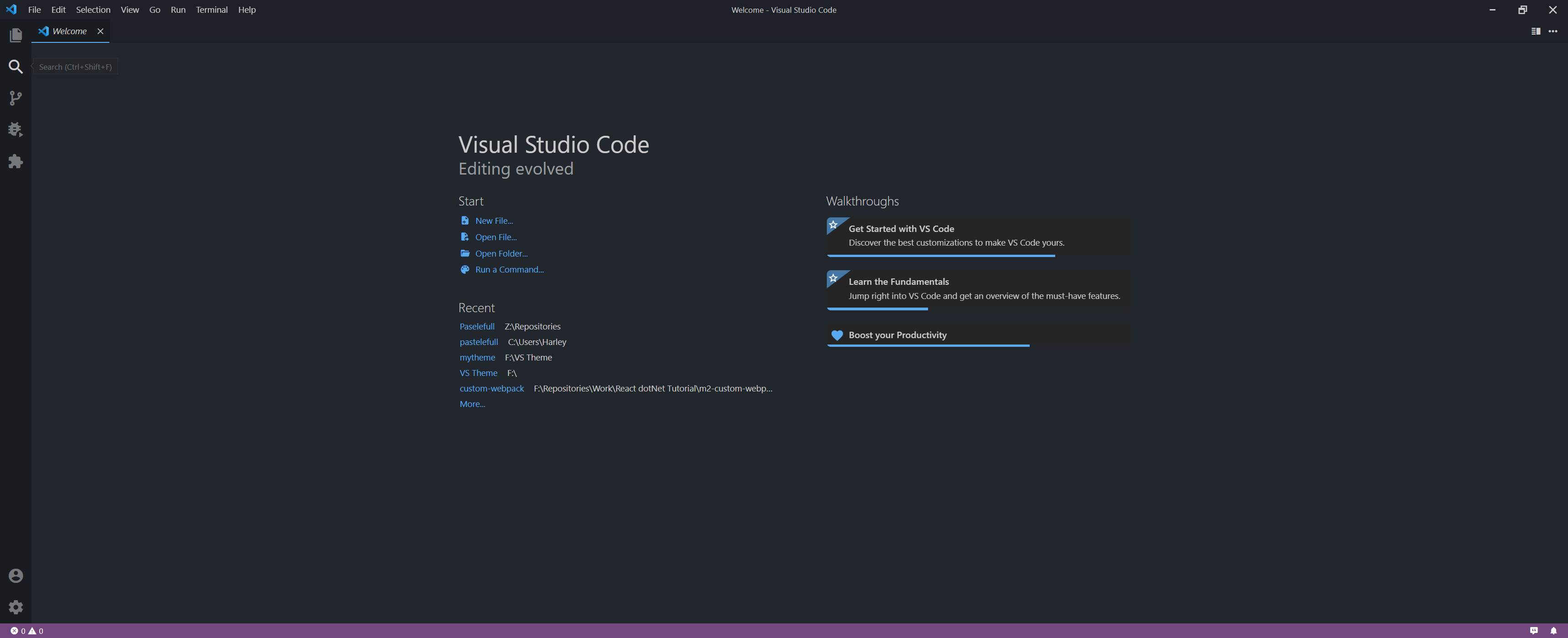Click errors and warnings count in status bar
This screenshot has width=1568, height=638.
point(27,631)
